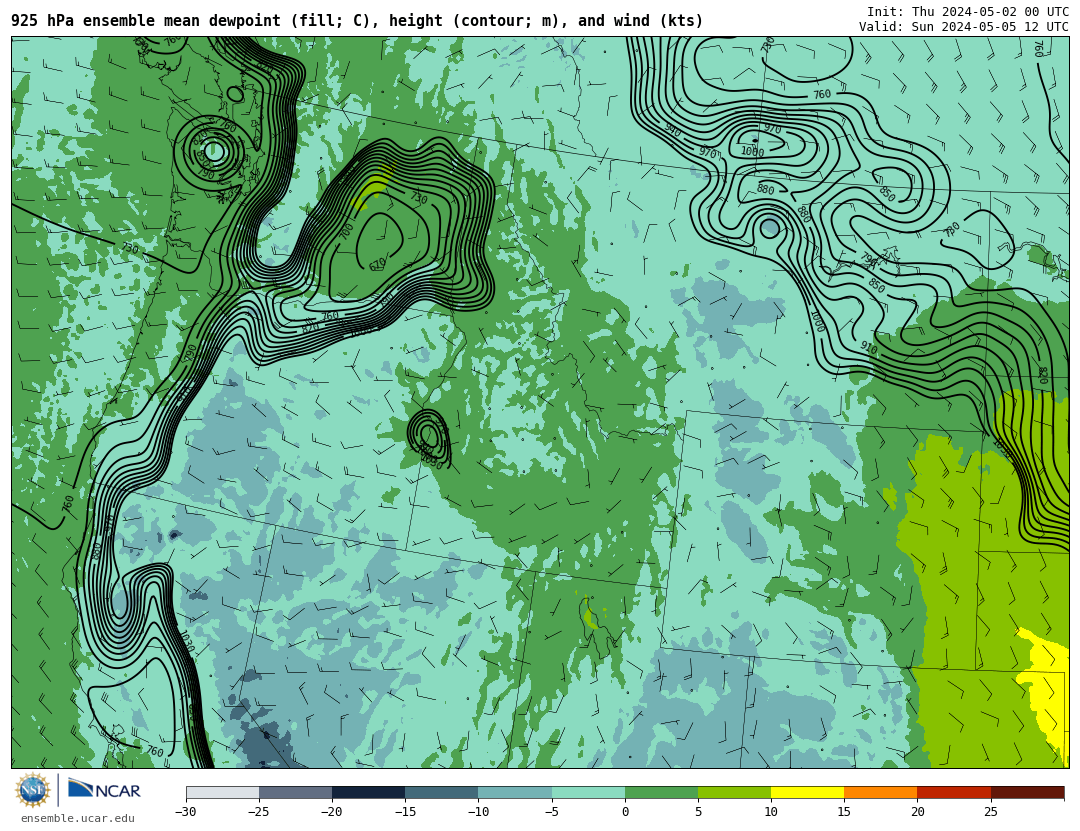
Task: Click the 25 colorbar label
Action: [x=990, y=812]
